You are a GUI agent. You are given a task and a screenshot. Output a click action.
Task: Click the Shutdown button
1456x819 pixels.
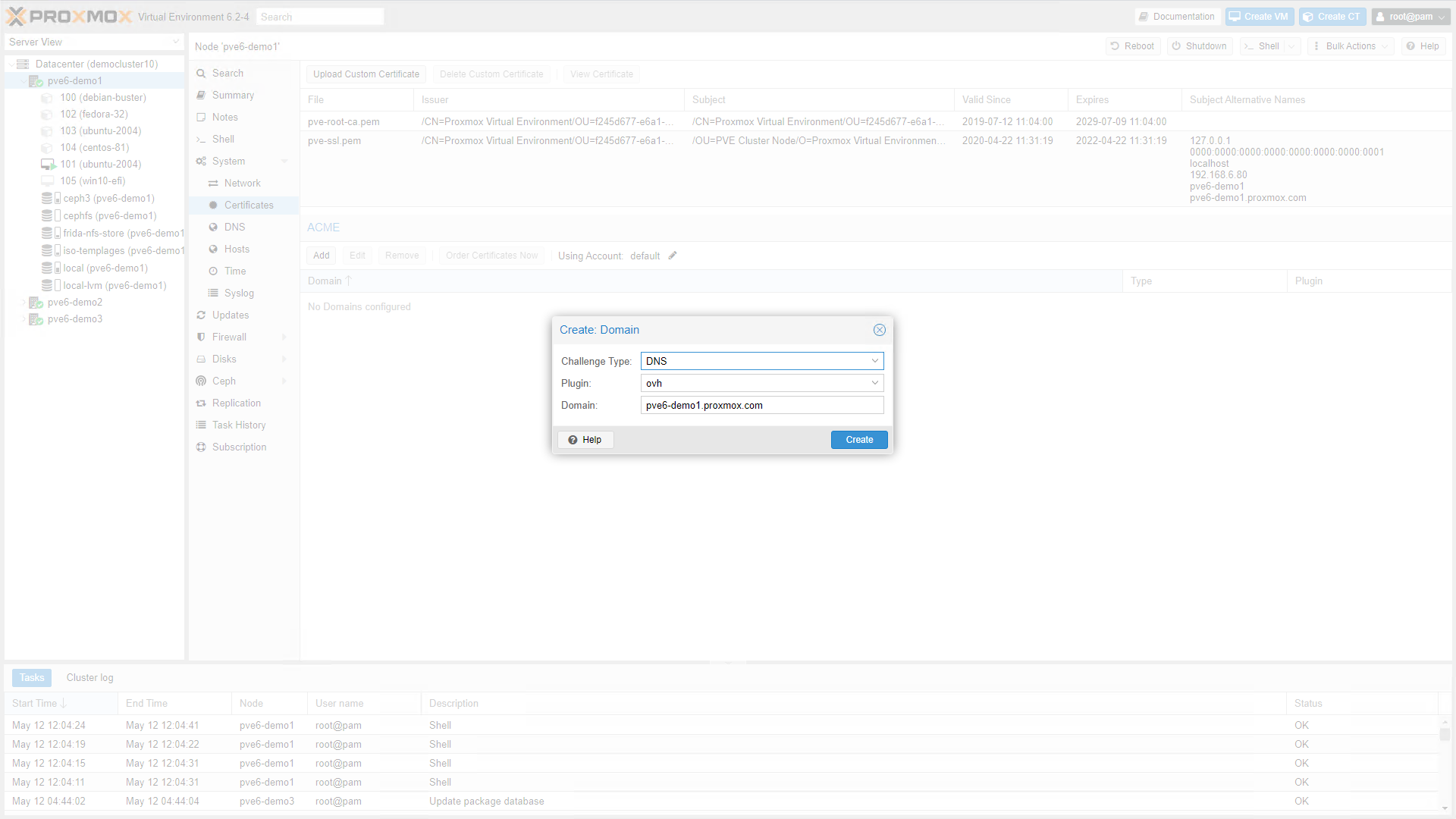(1199, 46)
